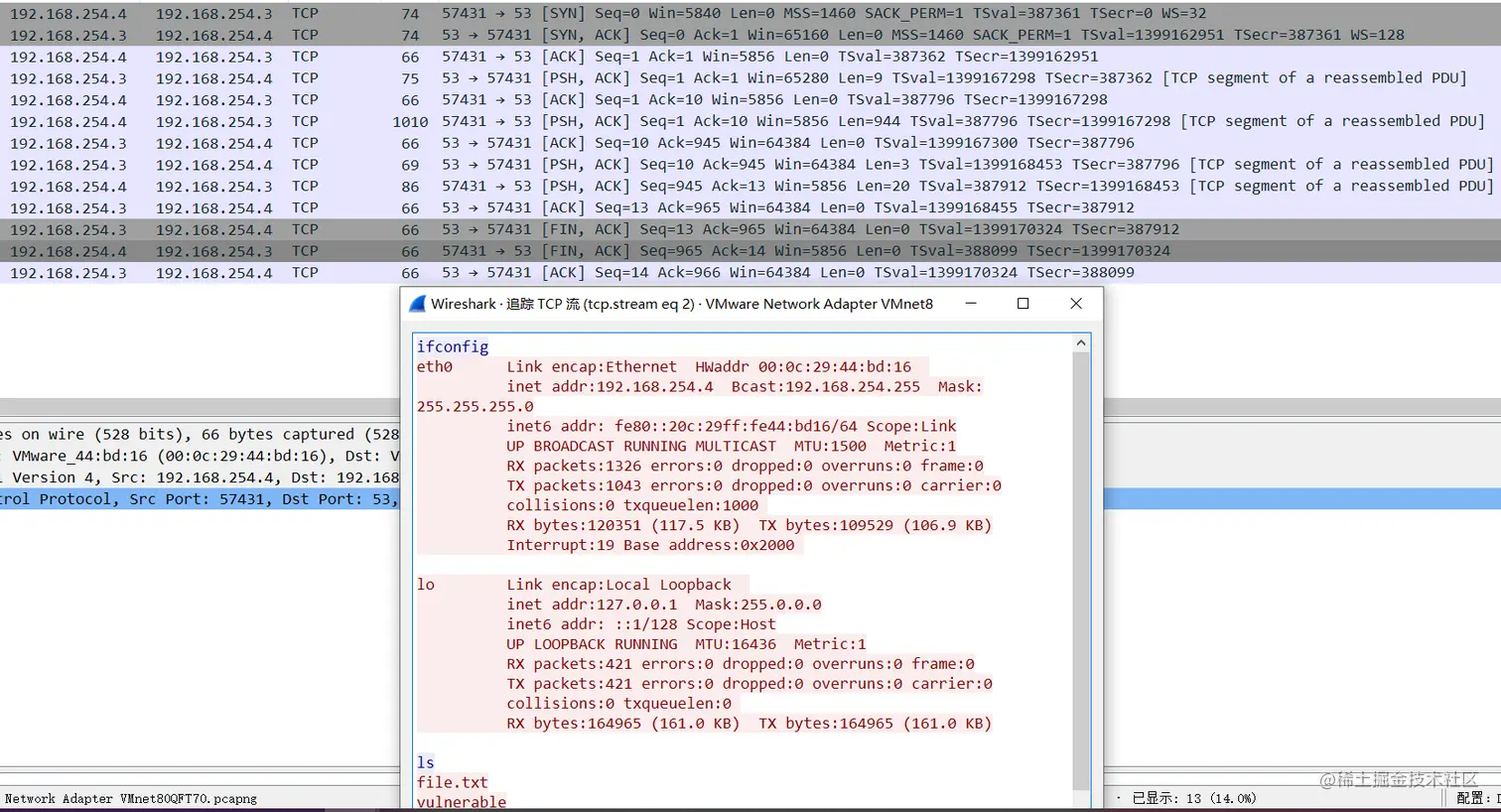The image size is (1501, 812).
Task: Click the length cell showing 69
Action: pos(410,165)
